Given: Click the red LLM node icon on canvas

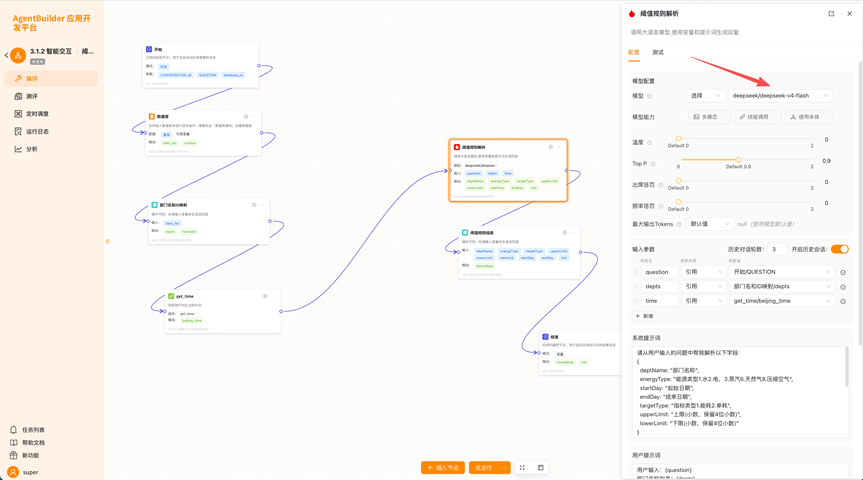Looking at the screenshot, I should (457, 147).
